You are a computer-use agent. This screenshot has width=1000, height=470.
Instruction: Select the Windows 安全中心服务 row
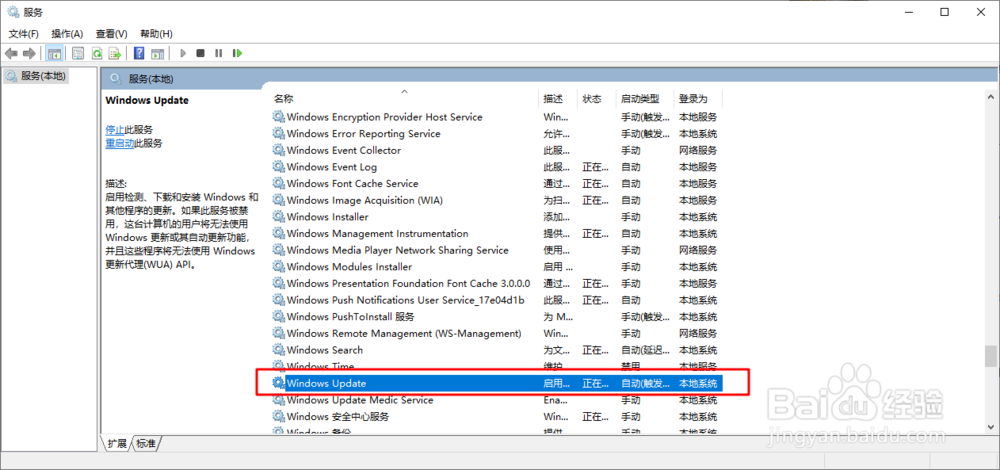(497, 416)
